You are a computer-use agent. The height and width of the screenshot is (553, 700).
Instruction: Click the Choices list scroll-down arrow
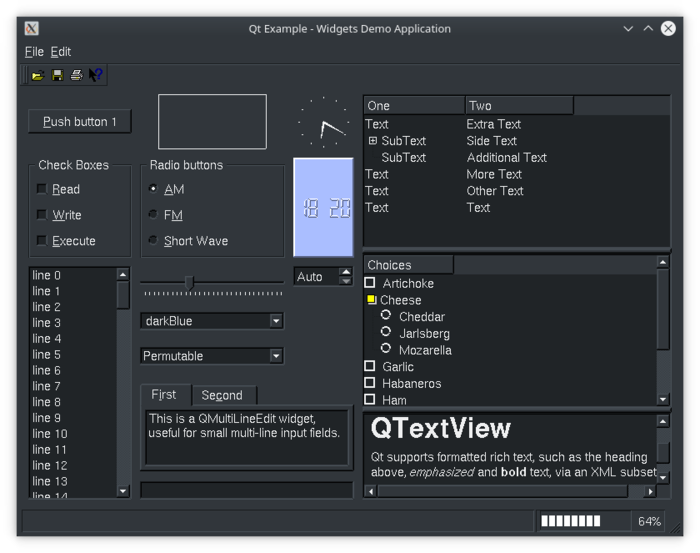(x=663, y=399)
